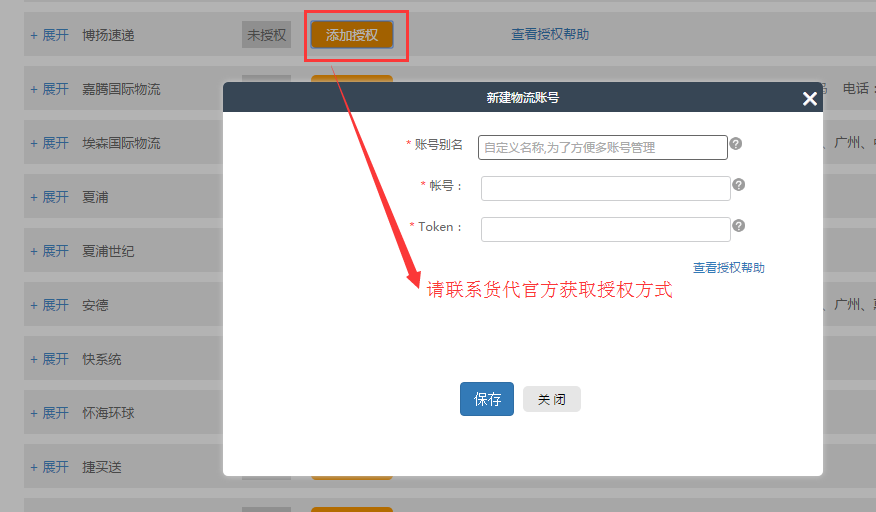876x512 pixels.
Task: Expand the 捷买送 row
Action: click(49, 467)
